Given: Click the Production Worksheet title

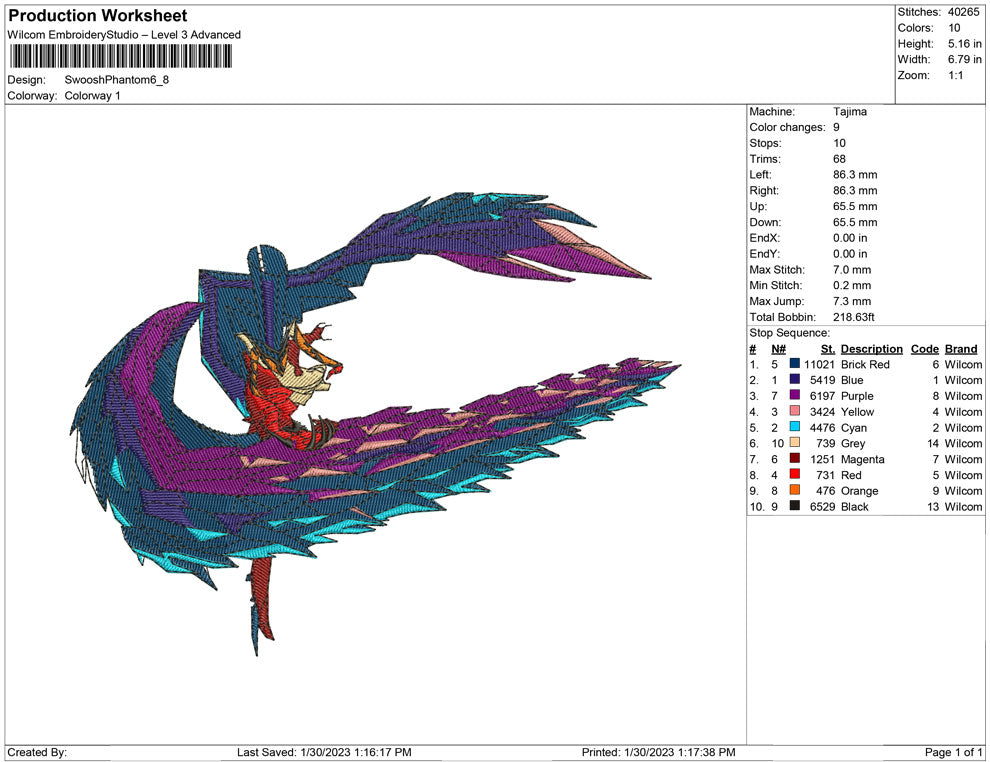Looking at the screenshot, I should [98, 16].
